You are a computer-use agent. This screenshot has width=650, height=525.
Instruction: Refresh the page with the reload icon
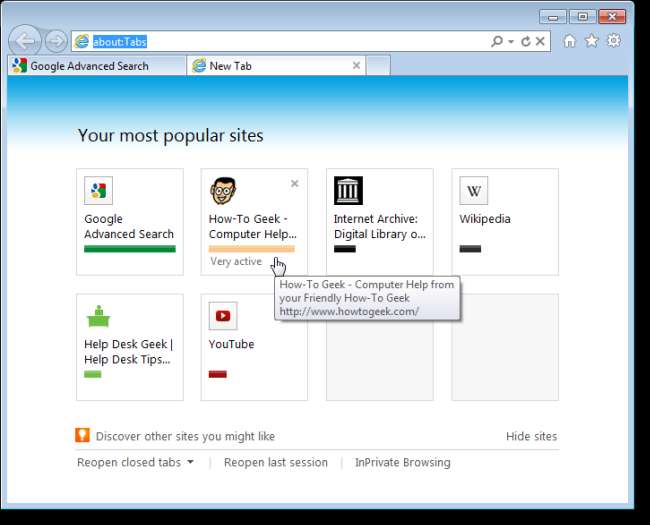526,41
